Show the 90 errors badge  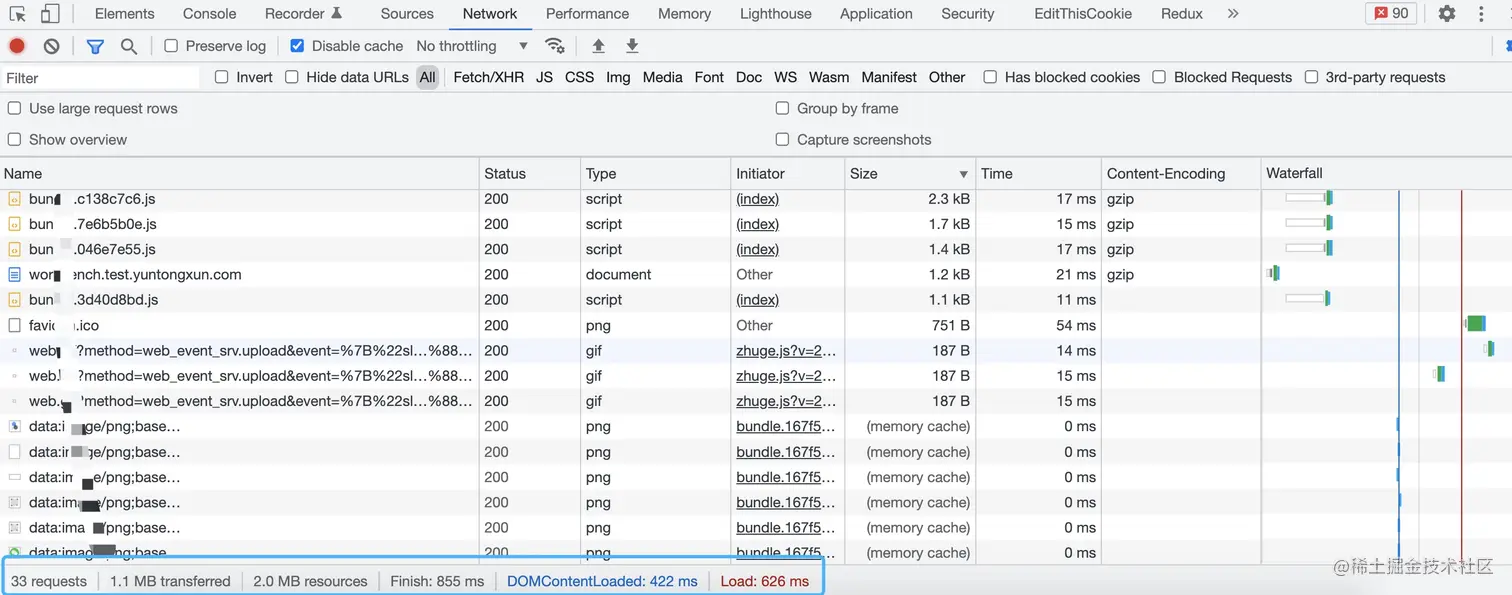1391,14
